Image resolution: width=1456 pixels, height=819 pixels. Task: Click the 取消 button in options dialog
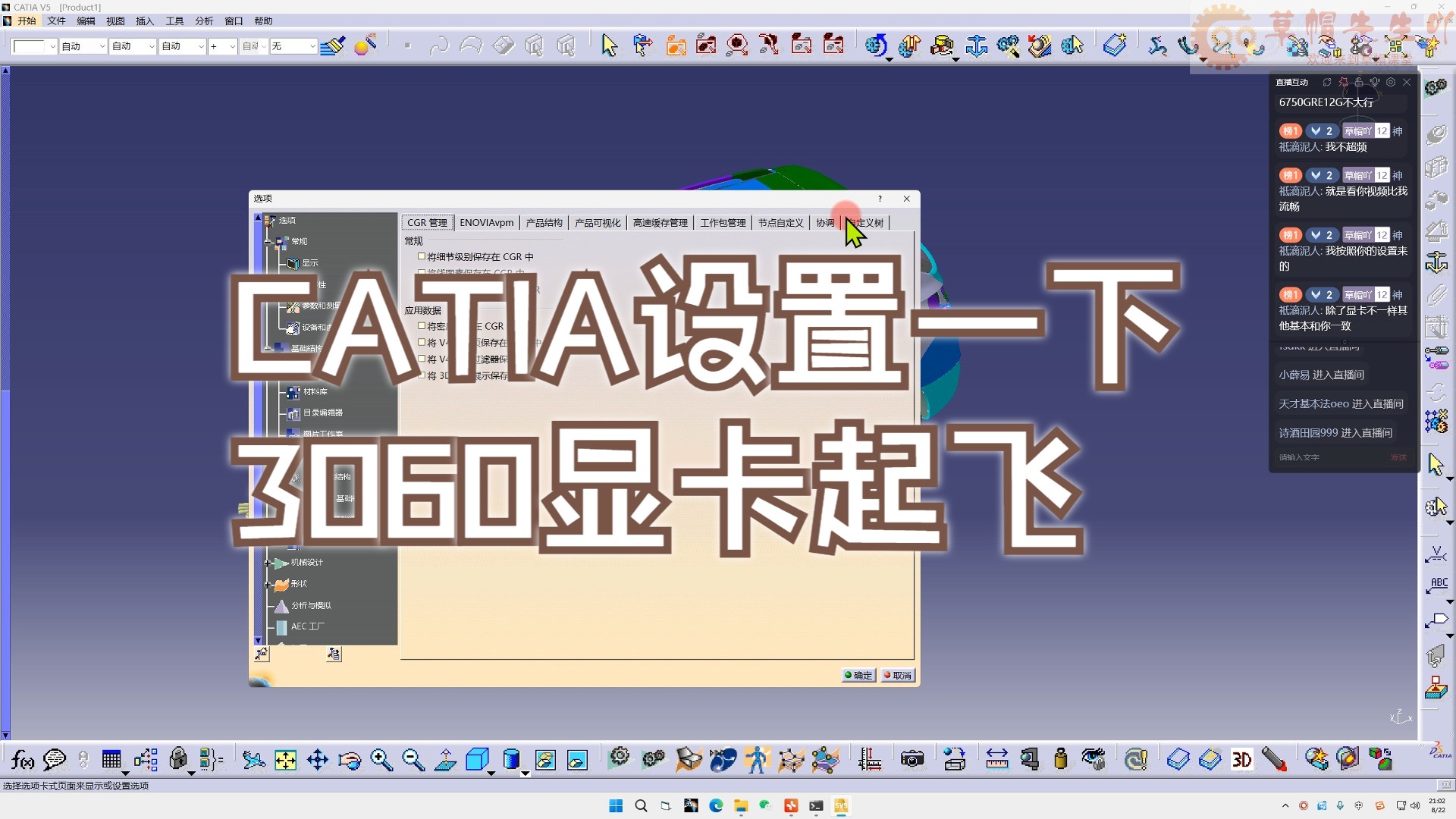click(898, 675)
